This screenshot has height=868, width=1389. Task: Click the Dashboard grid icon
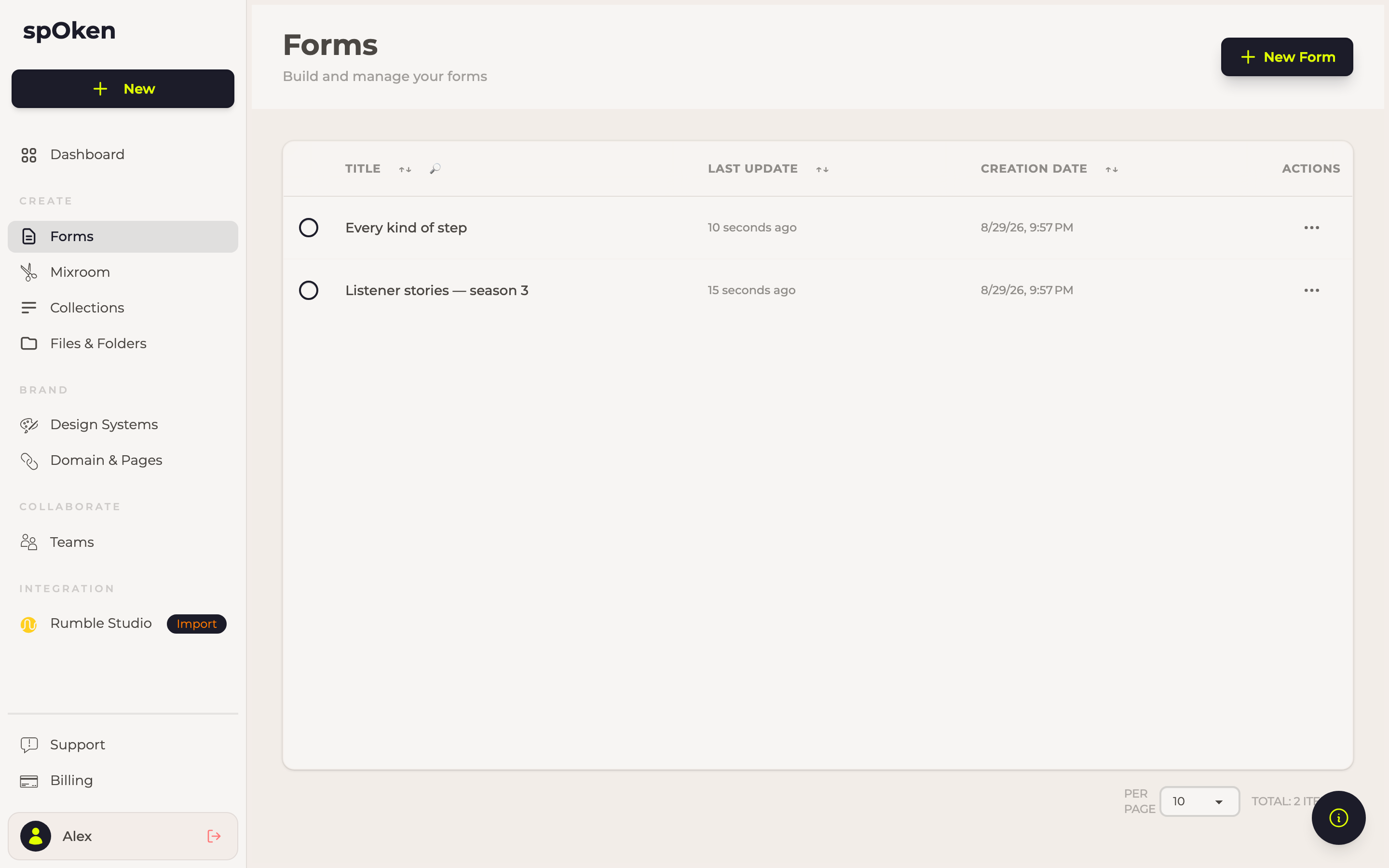point(29,155)
